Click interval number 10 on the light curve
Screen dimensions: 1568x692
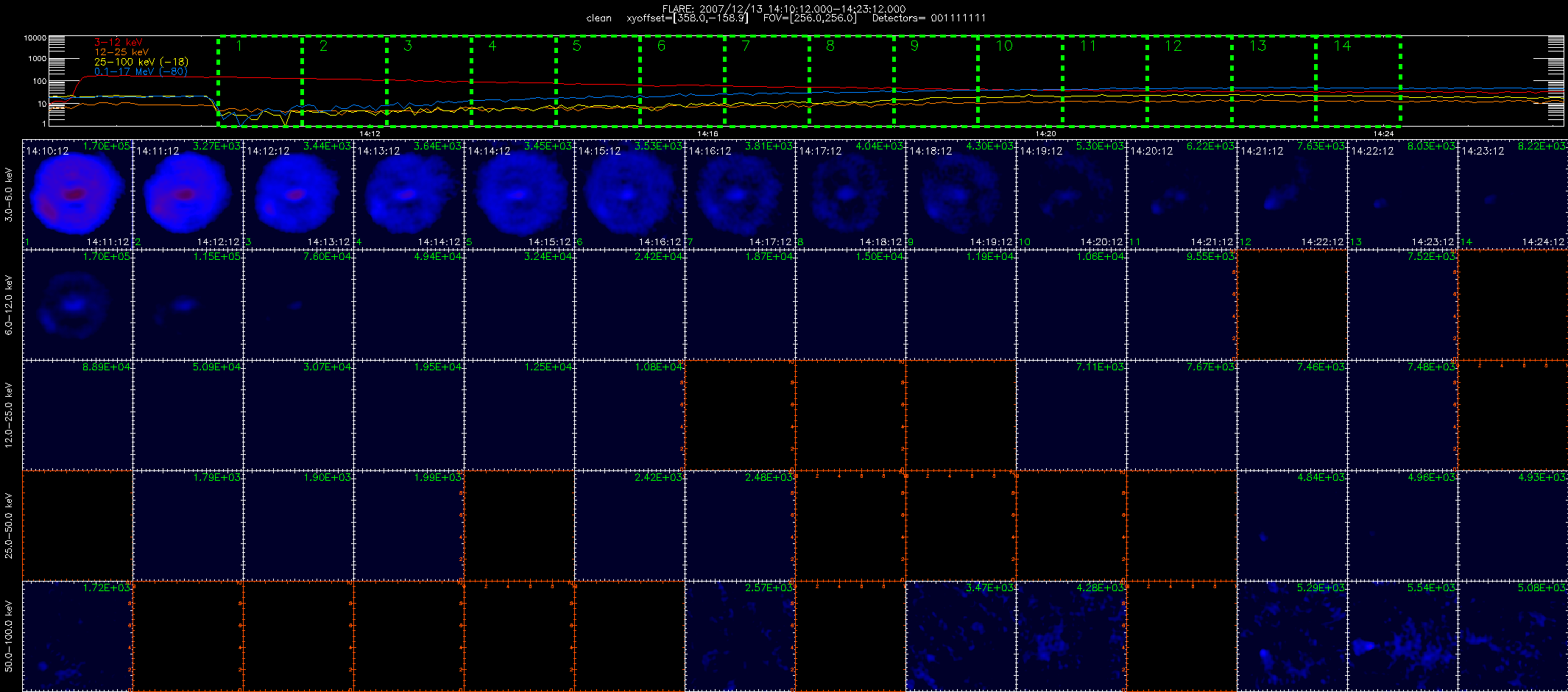[1004, 46]
